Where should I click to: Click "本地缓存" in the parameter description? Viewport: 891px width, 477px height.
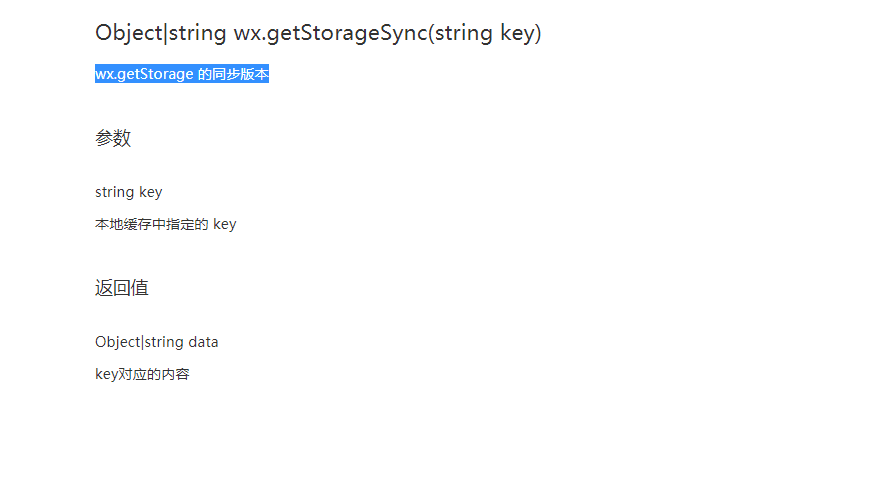[123, 225]
